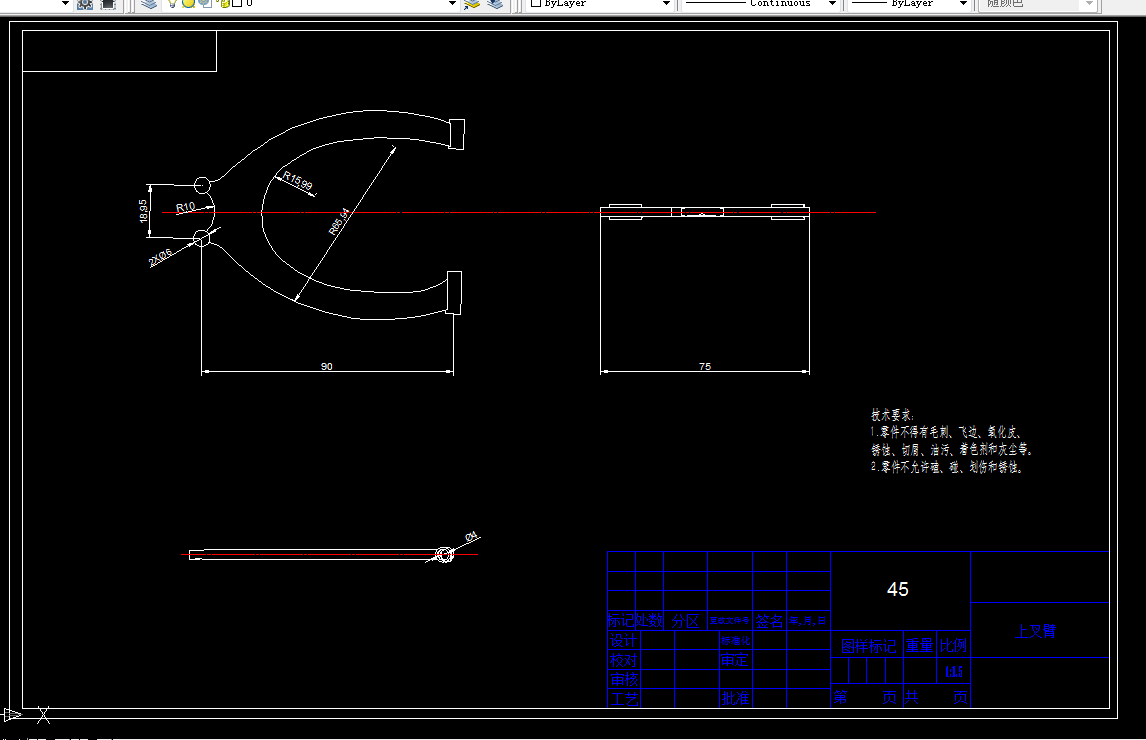Click the empty rectangle in sheet's top-left corner
Image resolution: width=1146 pixels, height=740 pixels.
click(120, 51)
